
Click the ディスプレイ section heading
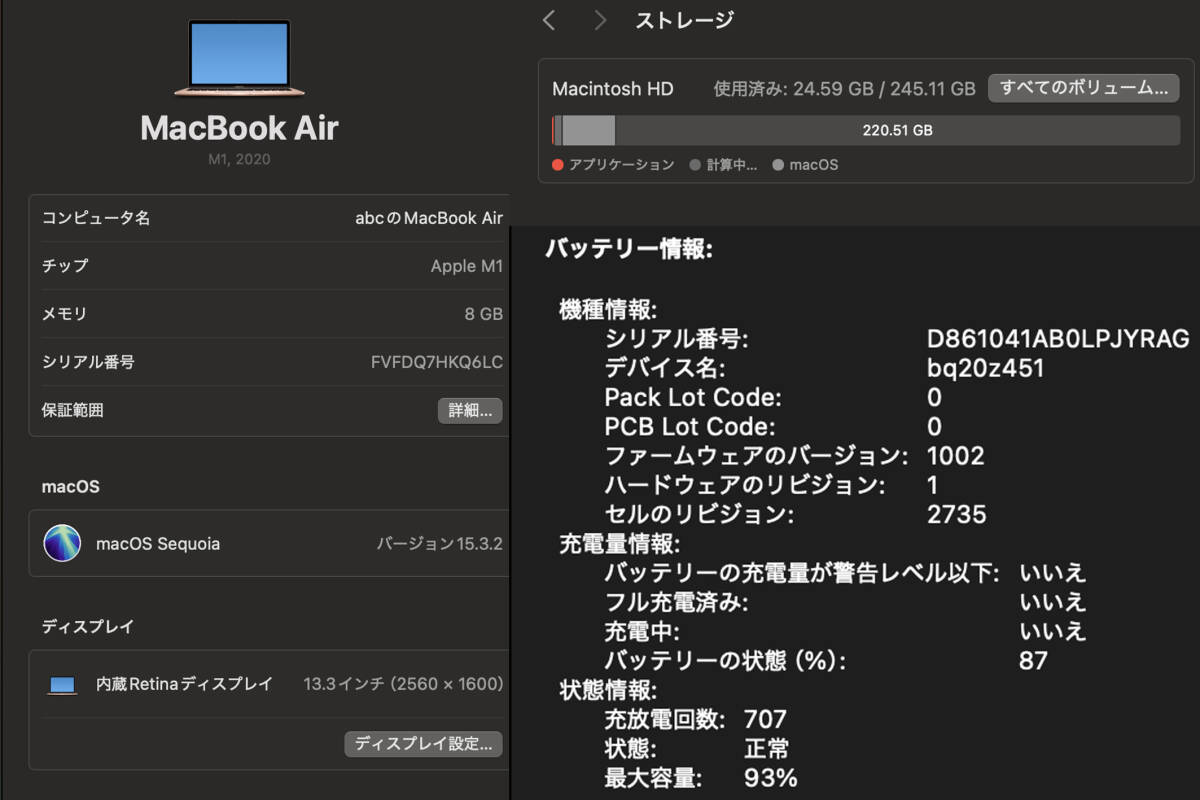[x=88, y=626]
